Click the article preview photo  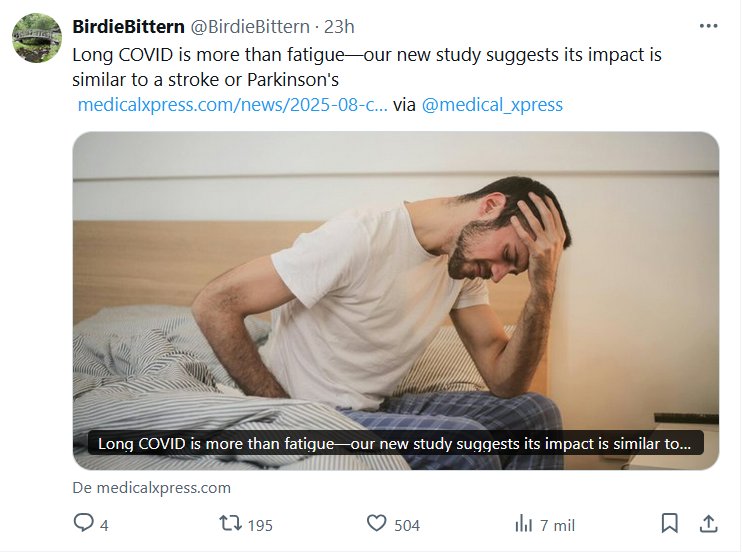395,280
